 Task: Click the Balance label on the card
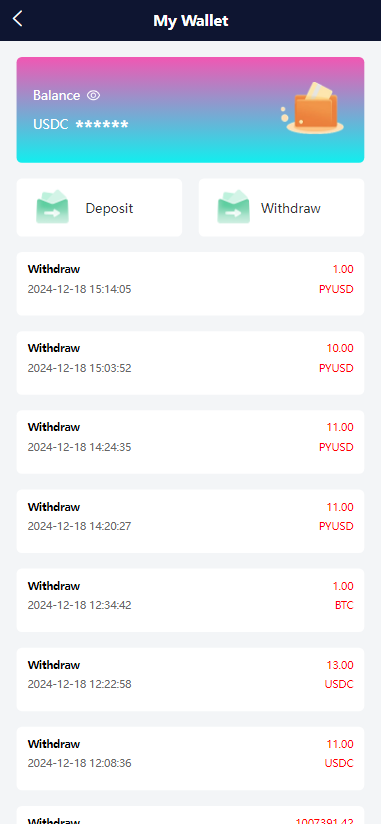tap(56, 95)
